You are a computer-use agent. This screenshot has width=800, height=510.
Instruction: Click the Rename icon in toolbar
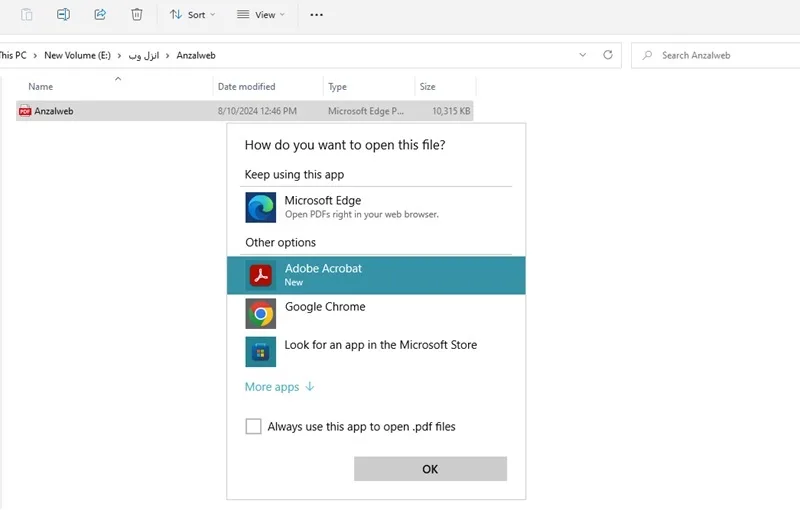pyautogui.click(x=63, y=14)
